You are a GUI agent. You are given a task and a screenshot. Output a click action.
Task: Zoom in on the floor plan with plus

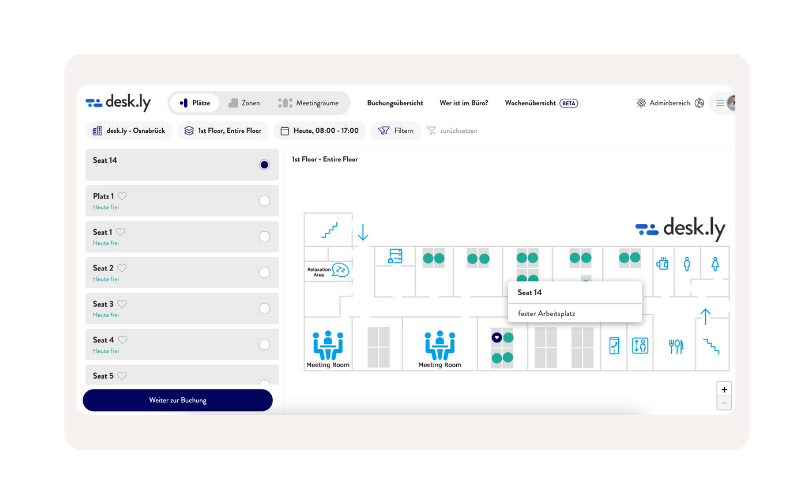tap(724, 389)
